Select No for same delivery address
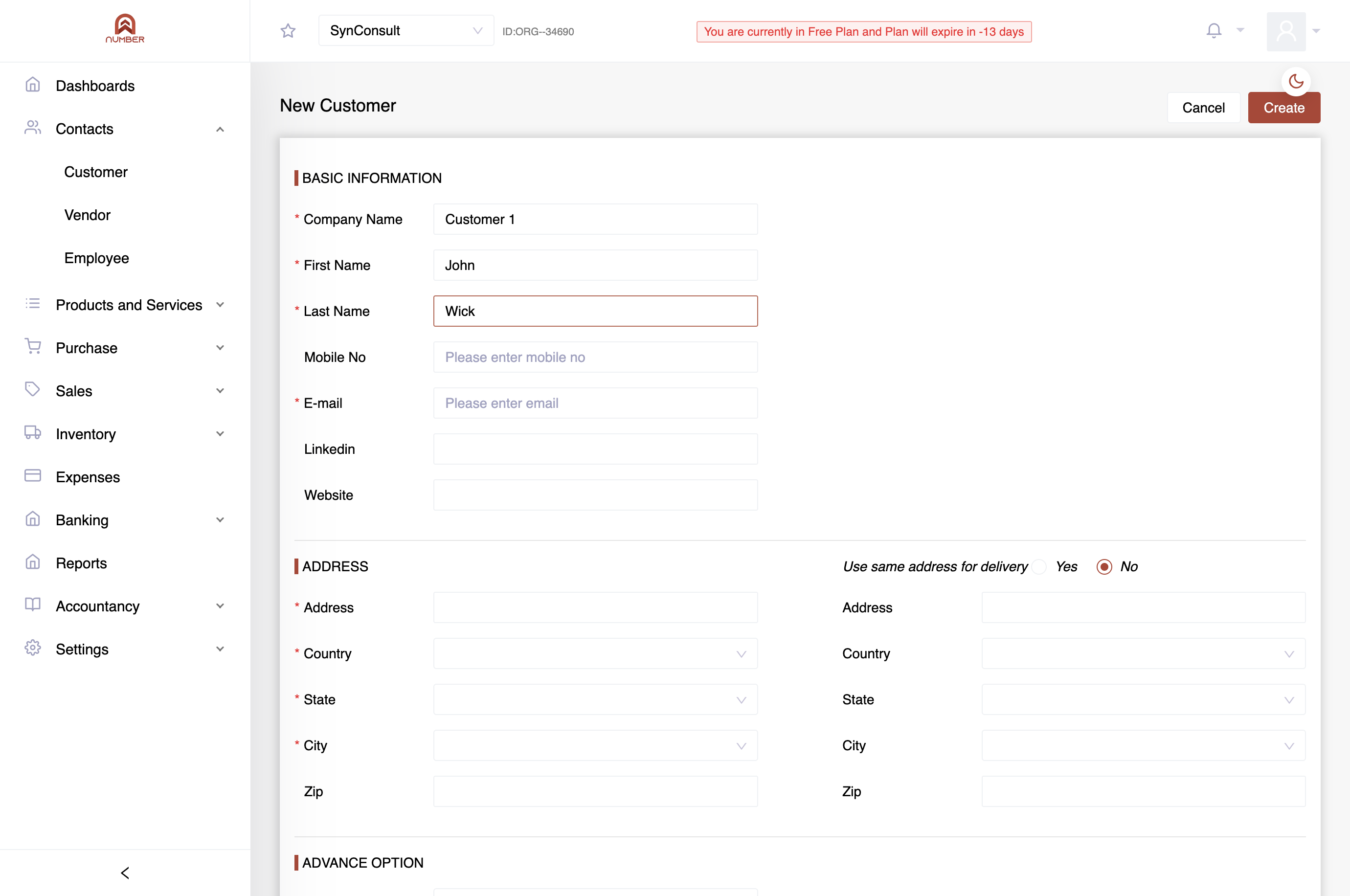 tap(1104, 567)
